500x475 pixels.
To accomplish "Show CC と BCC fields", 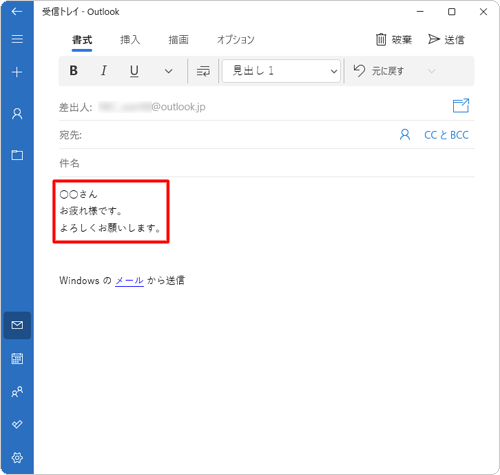I will (x=446, y=135).
